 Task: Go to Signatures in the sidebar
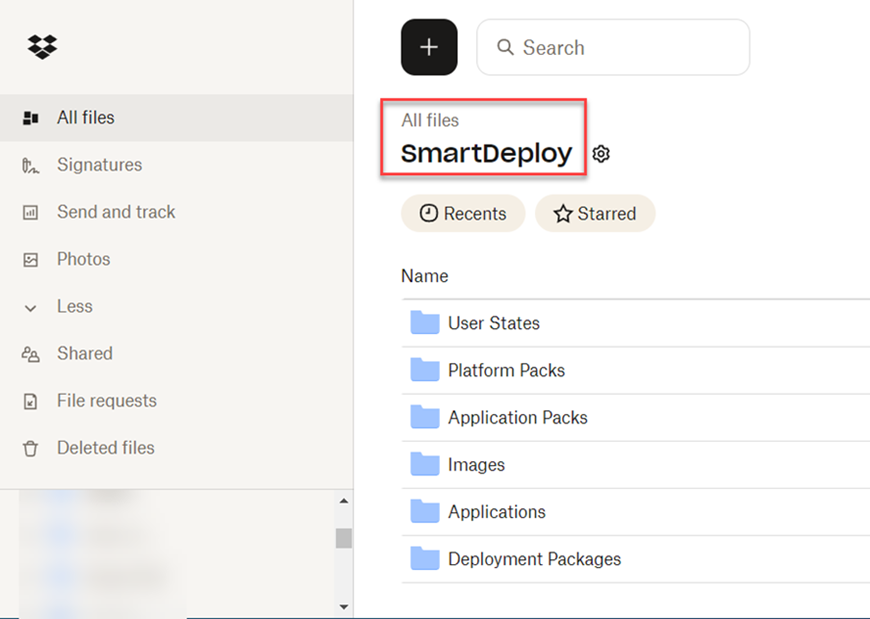[x=176, y=165]
